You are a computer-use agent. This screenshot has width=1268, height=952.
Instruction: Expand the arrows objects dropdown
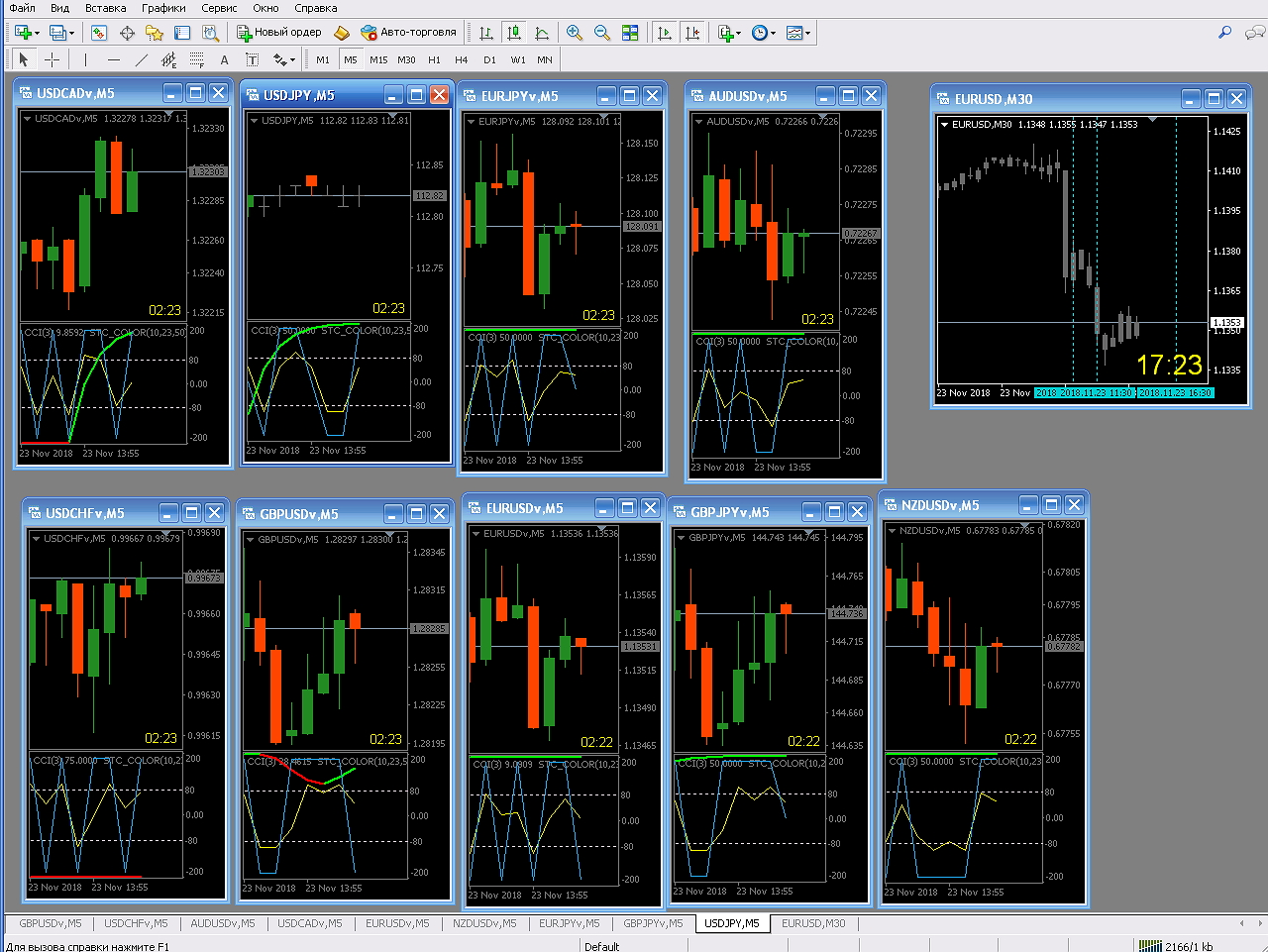click(292, 60)
